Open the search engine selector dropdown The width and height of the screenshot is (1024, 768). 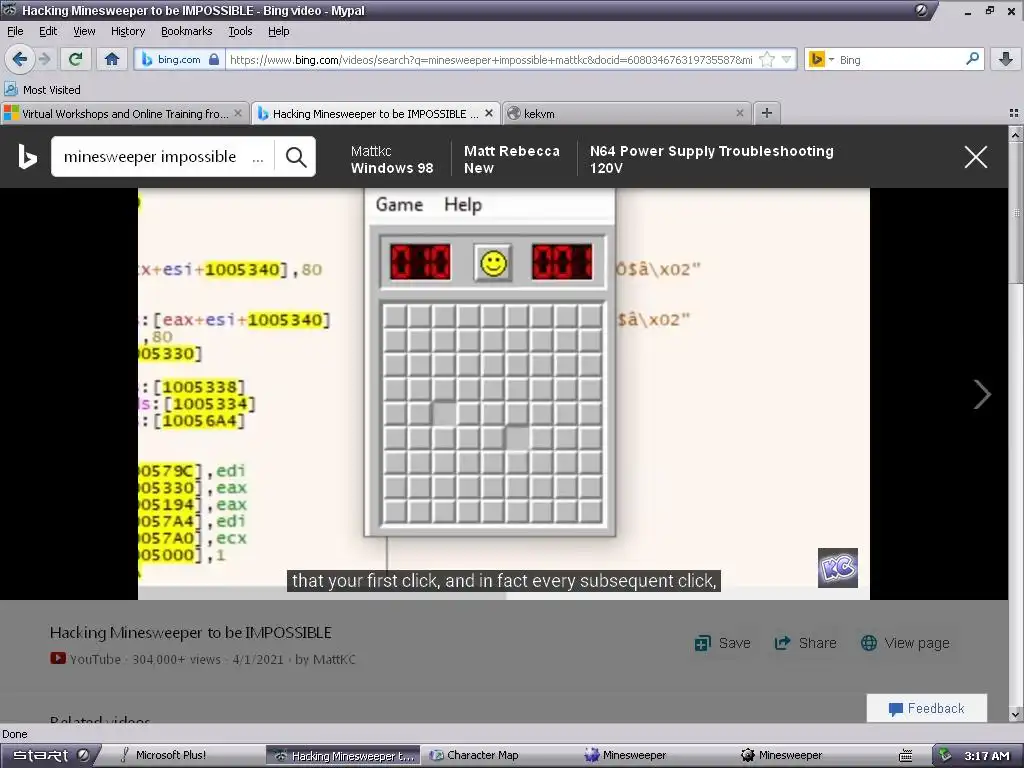click(x=821, y=59)
